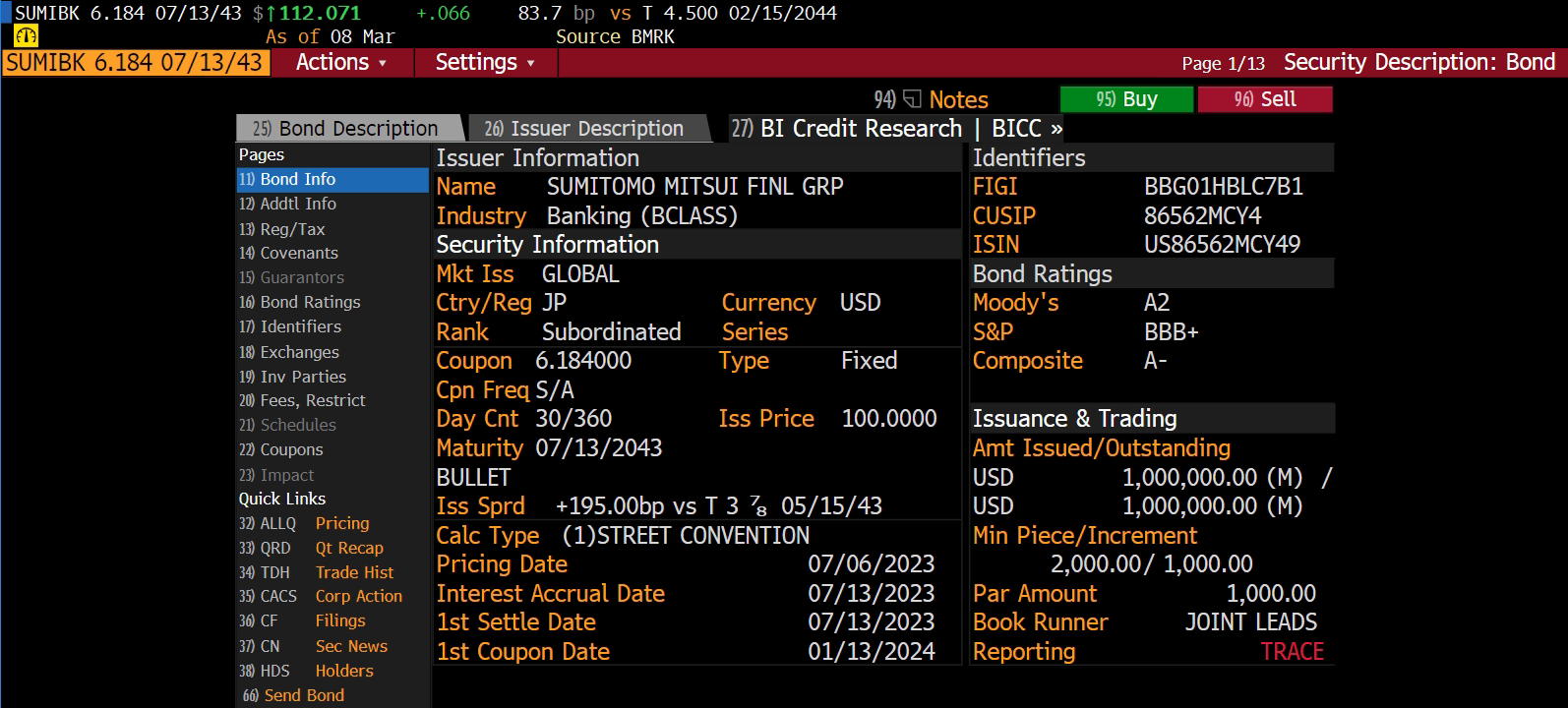
Task: Open the Actions dropdown menu
Action: point(341,62)
